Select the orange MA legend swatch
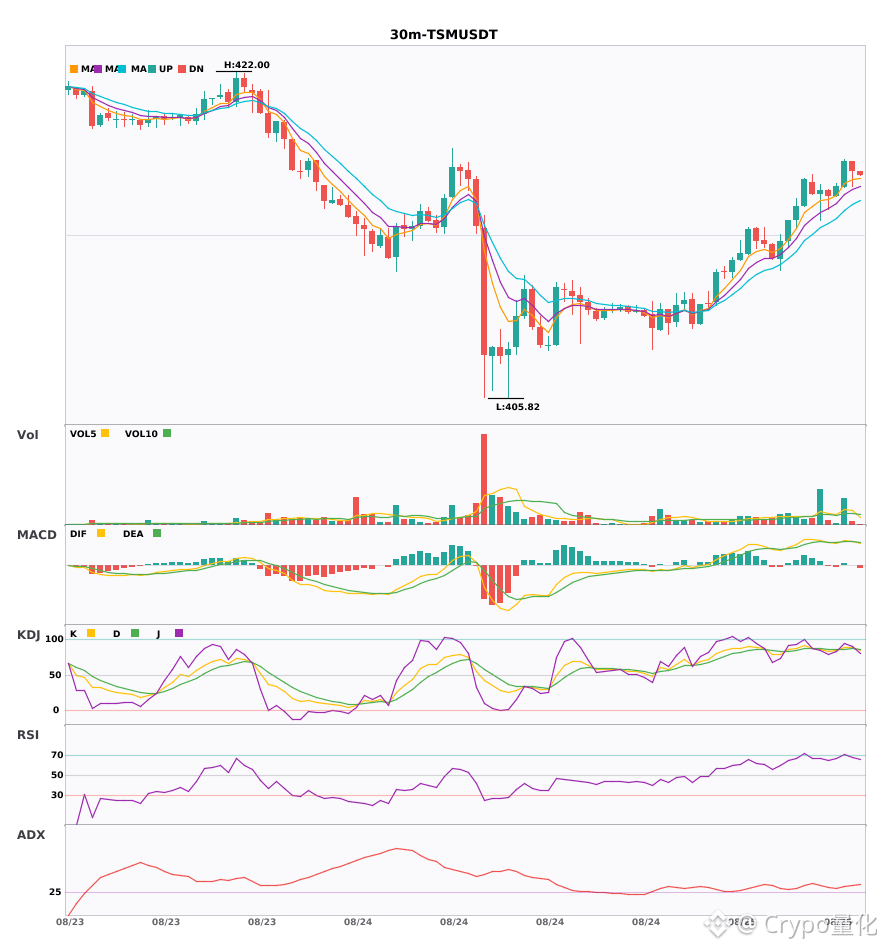Image resolution: width=885 pixels, height=950 pixels. 74,69
